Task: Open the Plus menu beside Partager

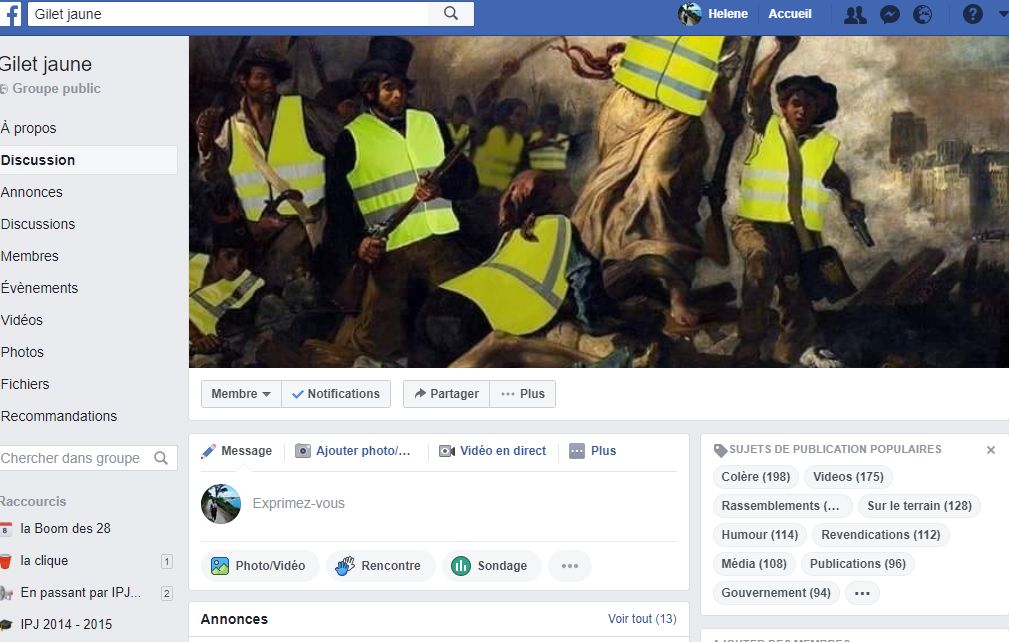Action: click(x=522, y=394)
